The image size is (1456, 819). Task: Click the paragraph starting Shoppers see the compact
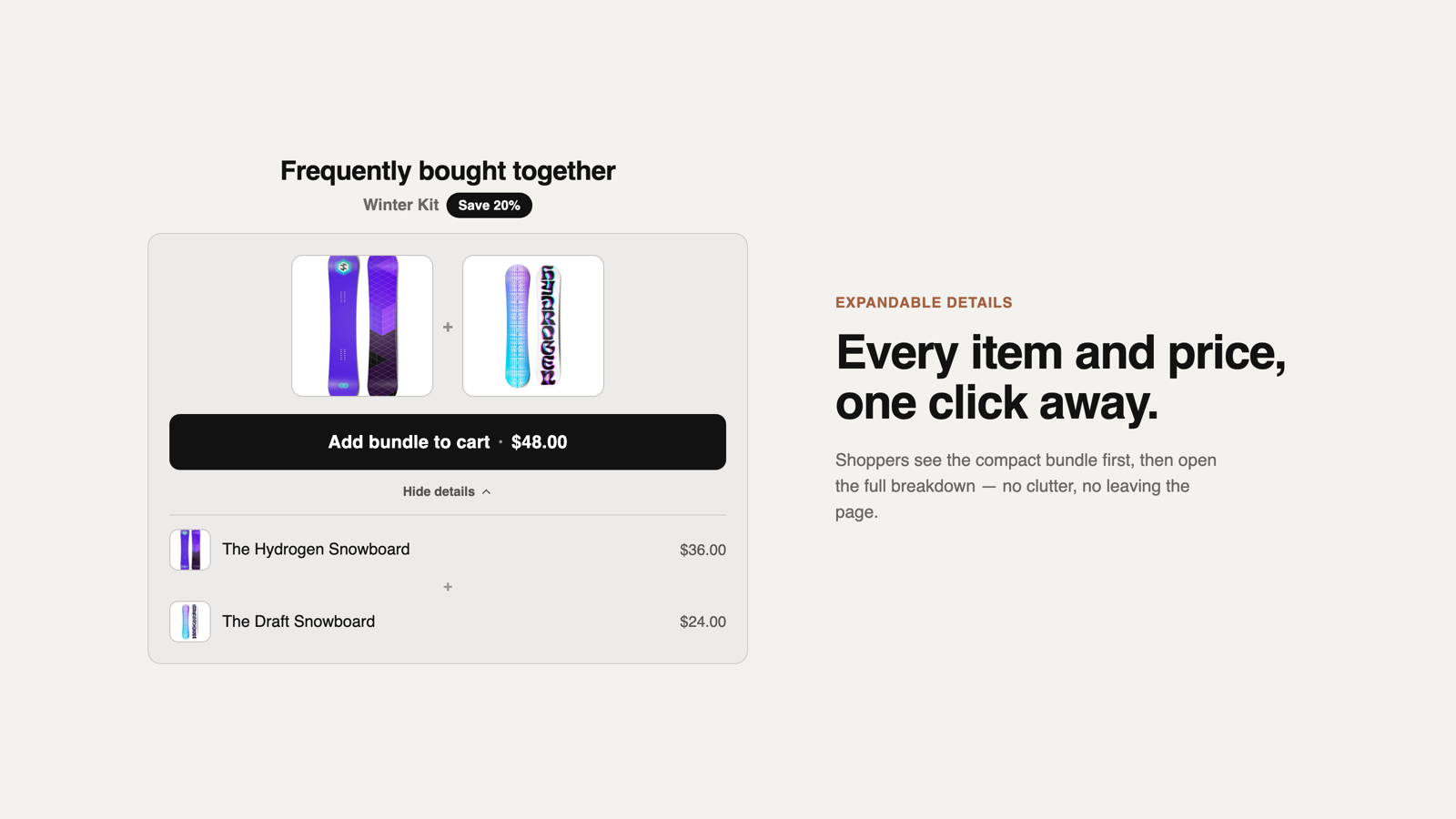tap(1026, 486)
